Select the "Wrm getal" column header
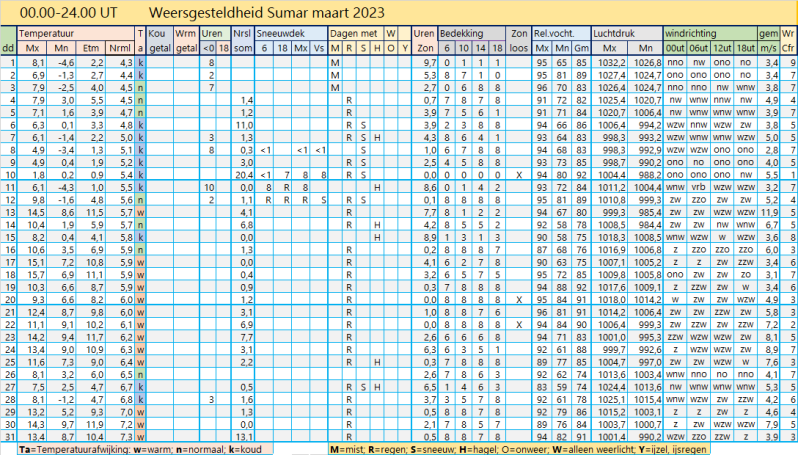Screen dimensions: 798x455 [x=186, y=41]
